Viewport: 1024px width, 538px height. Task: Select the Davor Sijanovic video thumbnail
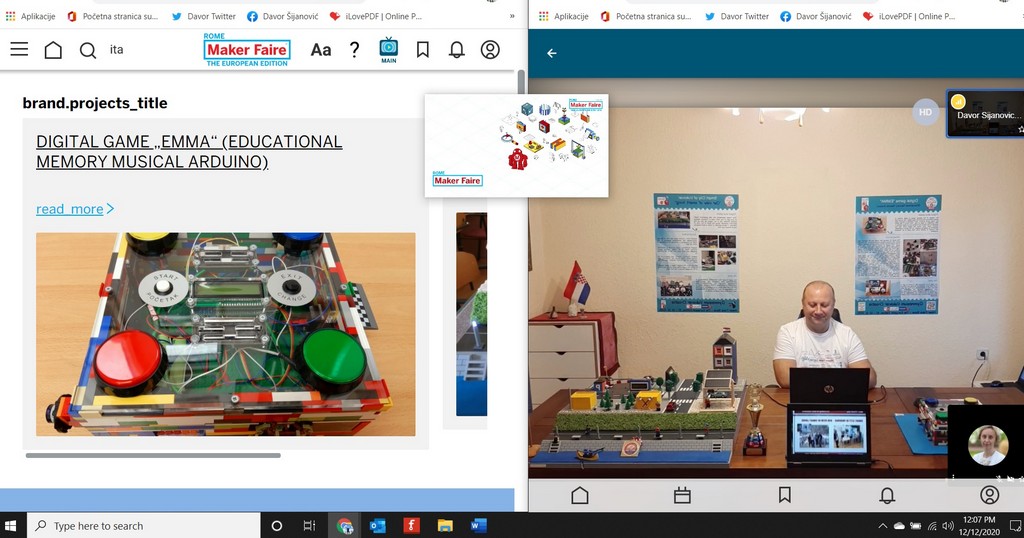[984, 115]
